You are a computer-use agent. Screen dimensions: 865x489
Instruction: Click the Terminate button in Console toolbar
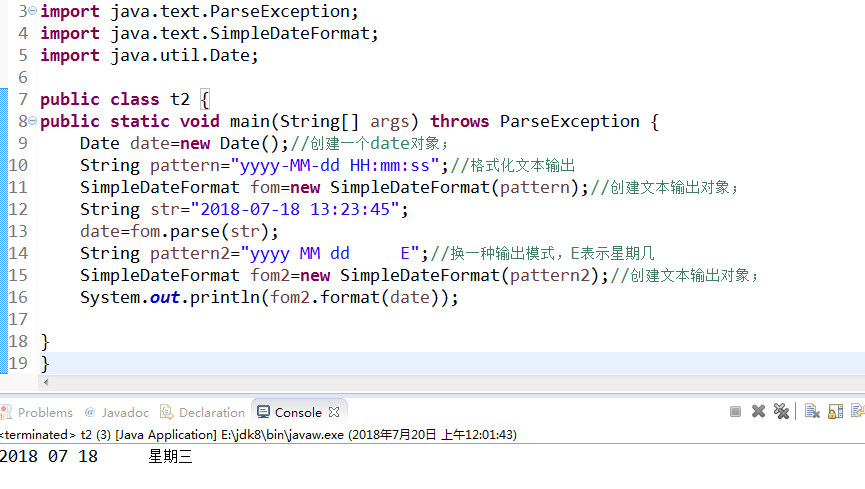tap(735, 412)
